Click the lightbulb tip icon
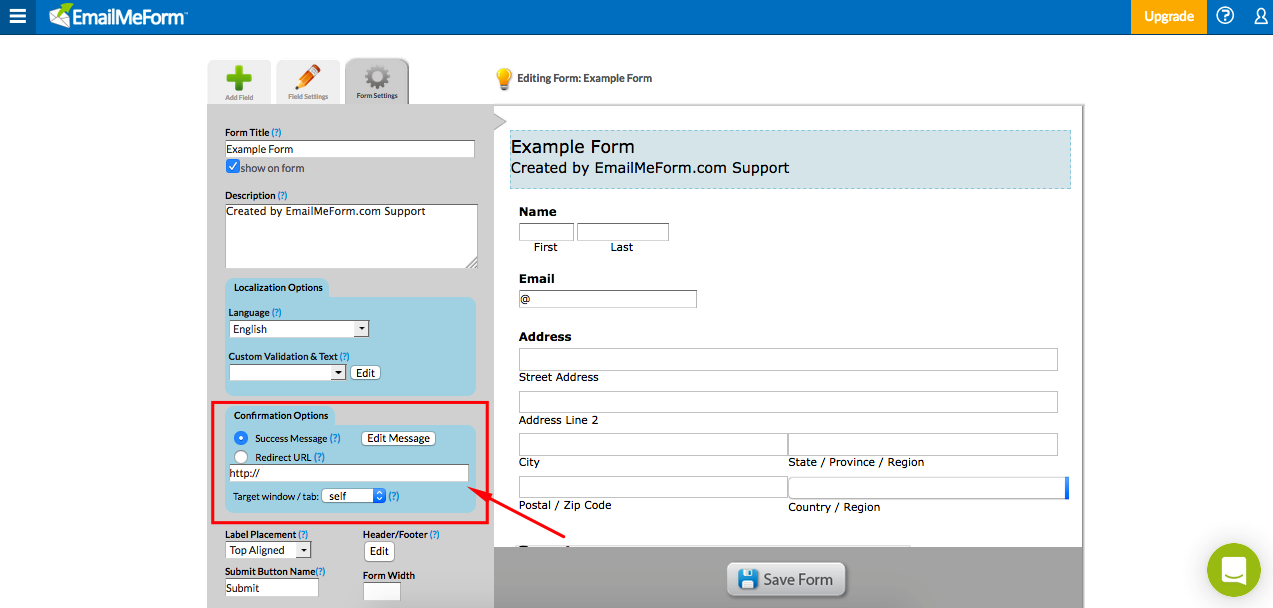The image size is (1273, 608). (504, 79)
